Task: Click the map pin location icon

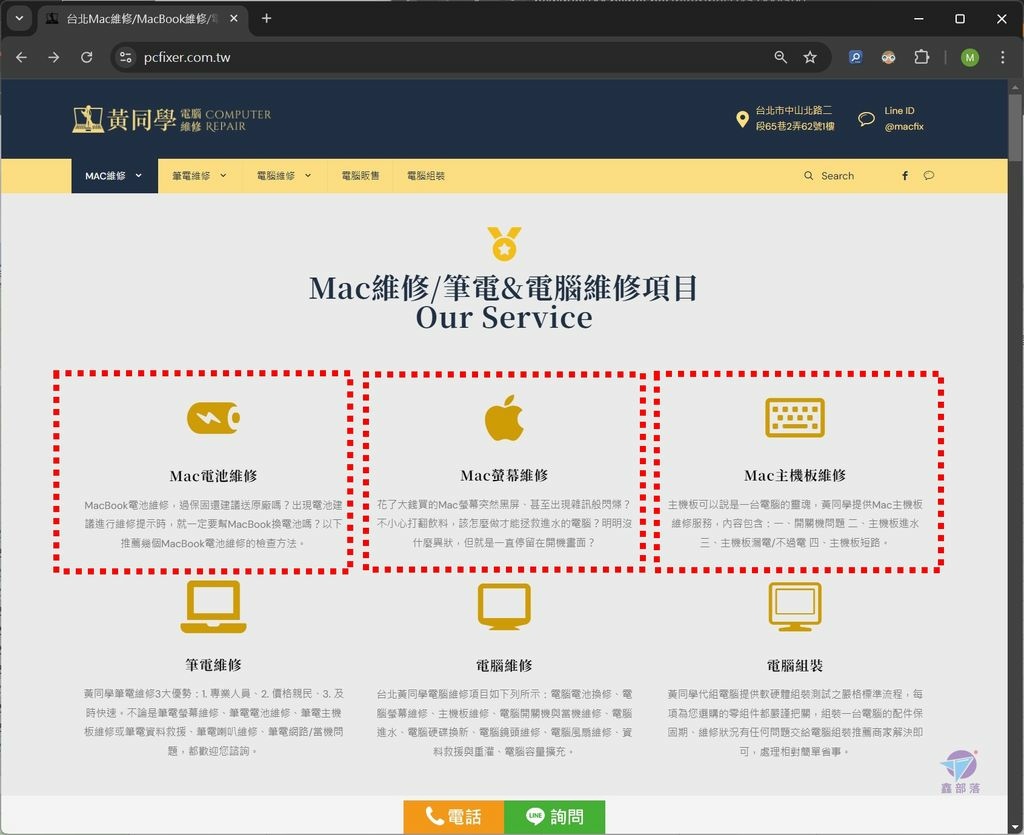Action: 742,119
